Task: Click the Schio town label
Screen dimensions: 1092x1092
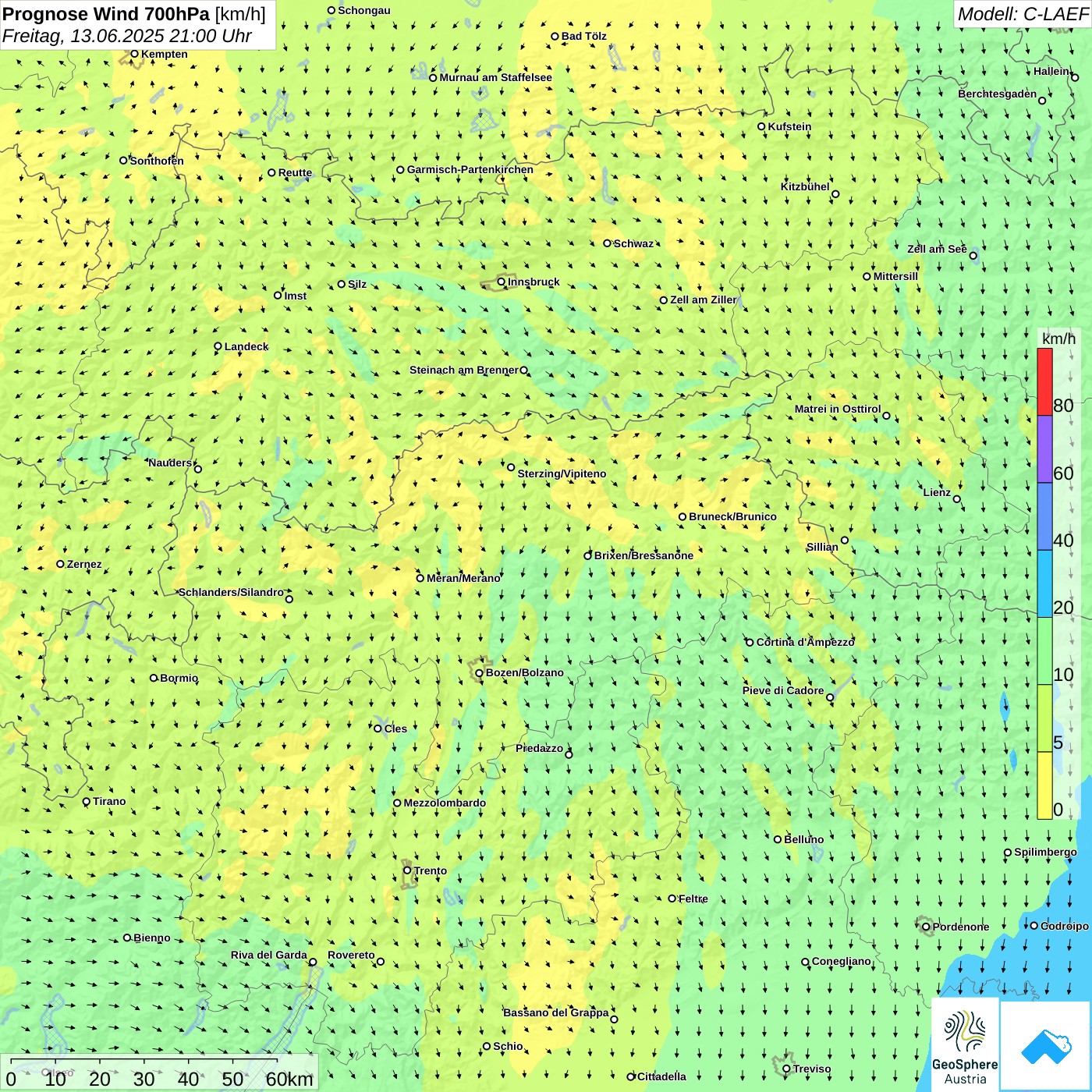Action: pos(508,1046)
